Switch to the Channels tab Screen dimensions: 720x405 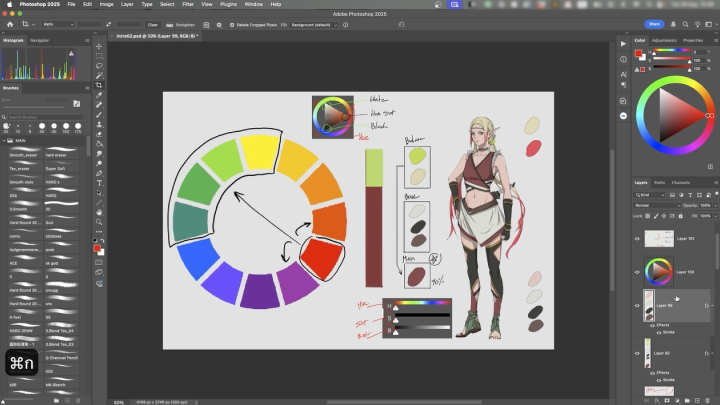(x=680, y=182)
